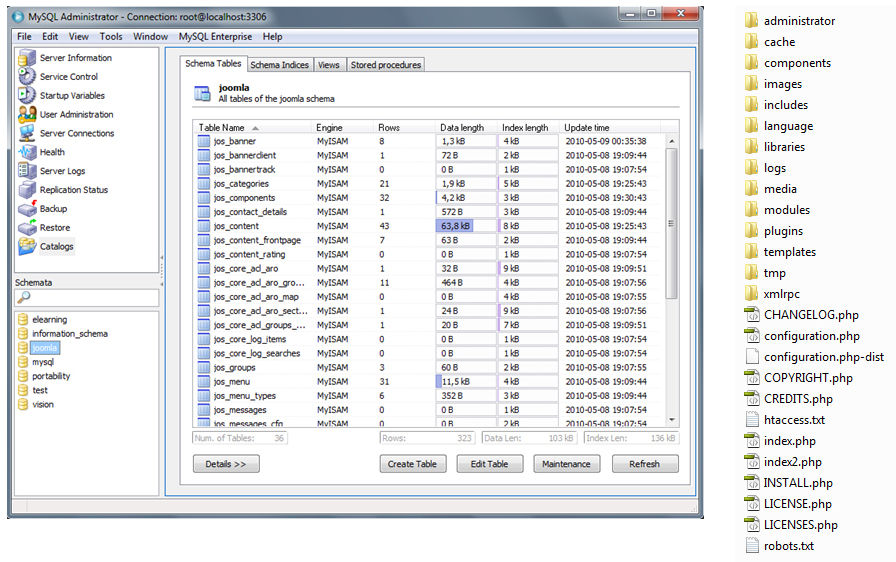Click table icon of jos_banner row

203,141
